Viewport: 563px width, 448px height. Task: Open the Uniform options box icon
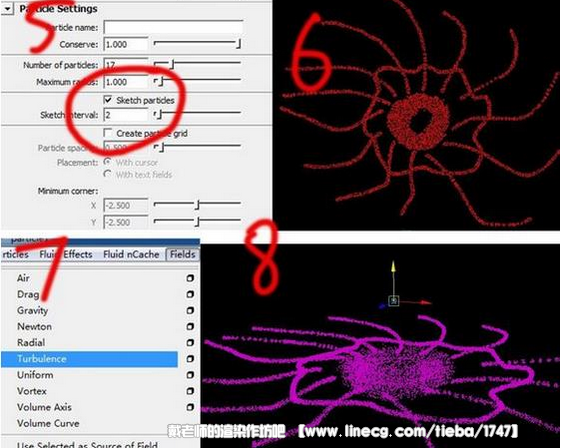pos(190,375)
